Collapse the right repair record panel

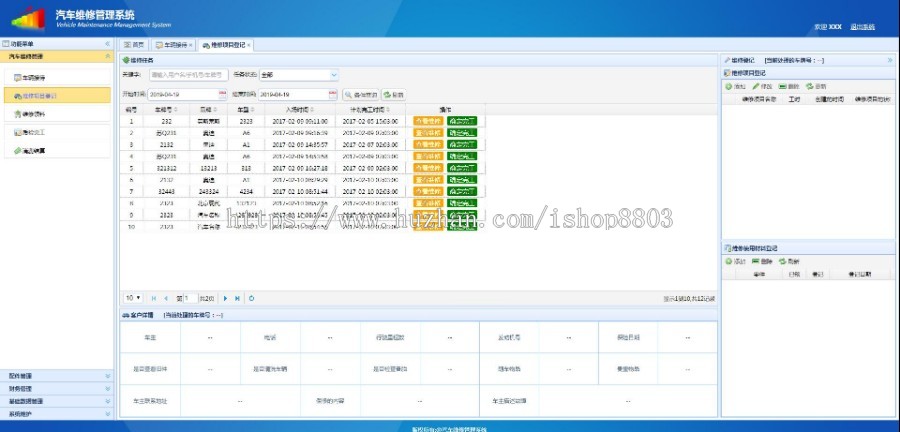pos(889,60)
